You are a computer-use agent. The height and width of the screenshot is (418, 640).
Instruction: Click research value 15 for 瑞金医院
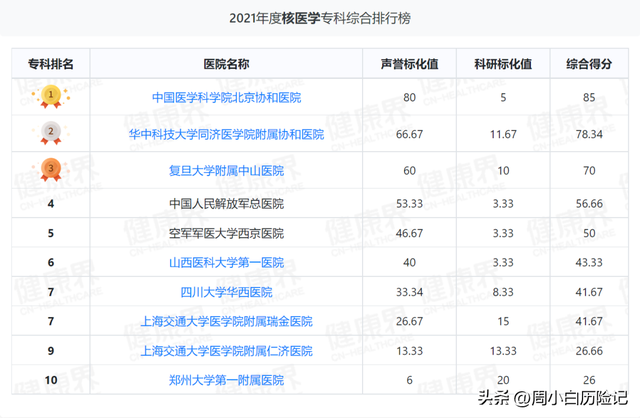(x=503, y=321)
